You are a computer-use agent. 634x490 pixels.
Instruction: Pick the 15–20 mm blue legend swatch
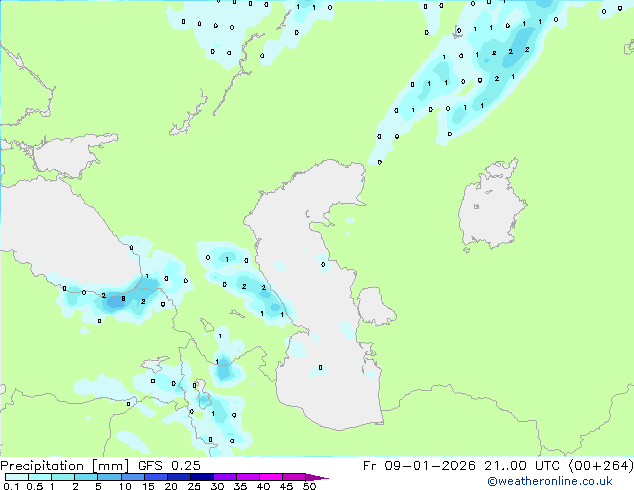pyautogui.click(x=156, y=477)
